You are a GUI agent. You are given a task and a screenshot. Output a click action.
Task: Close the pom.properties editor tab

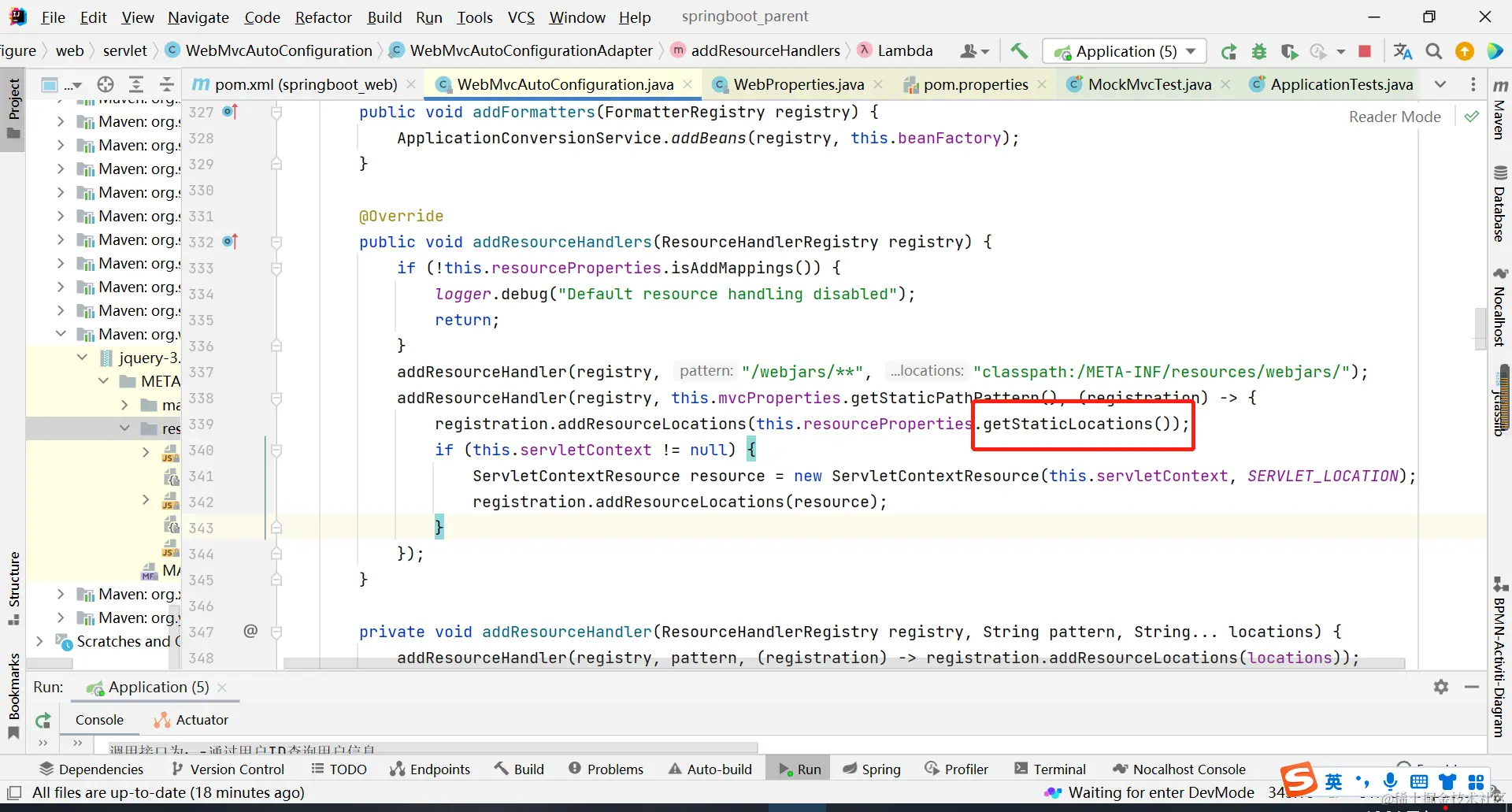pyautogui.click(x=1042, y=84)
